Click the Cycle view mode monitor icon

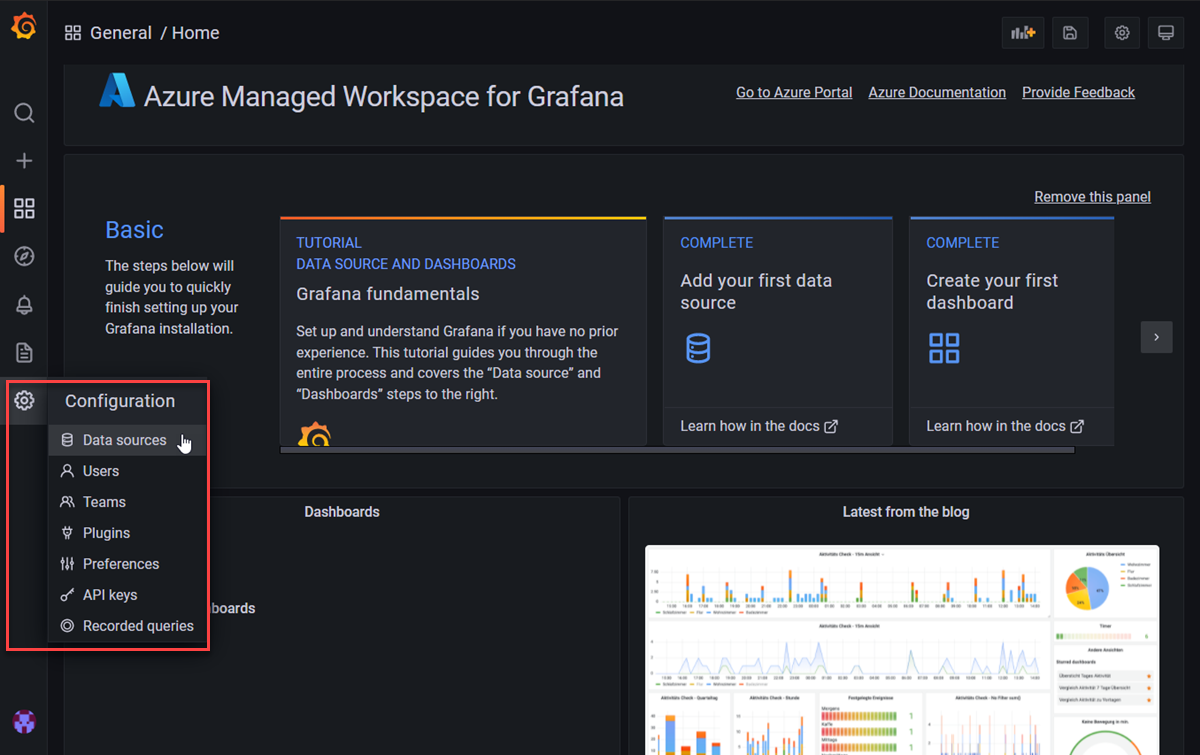[1165, 33]
